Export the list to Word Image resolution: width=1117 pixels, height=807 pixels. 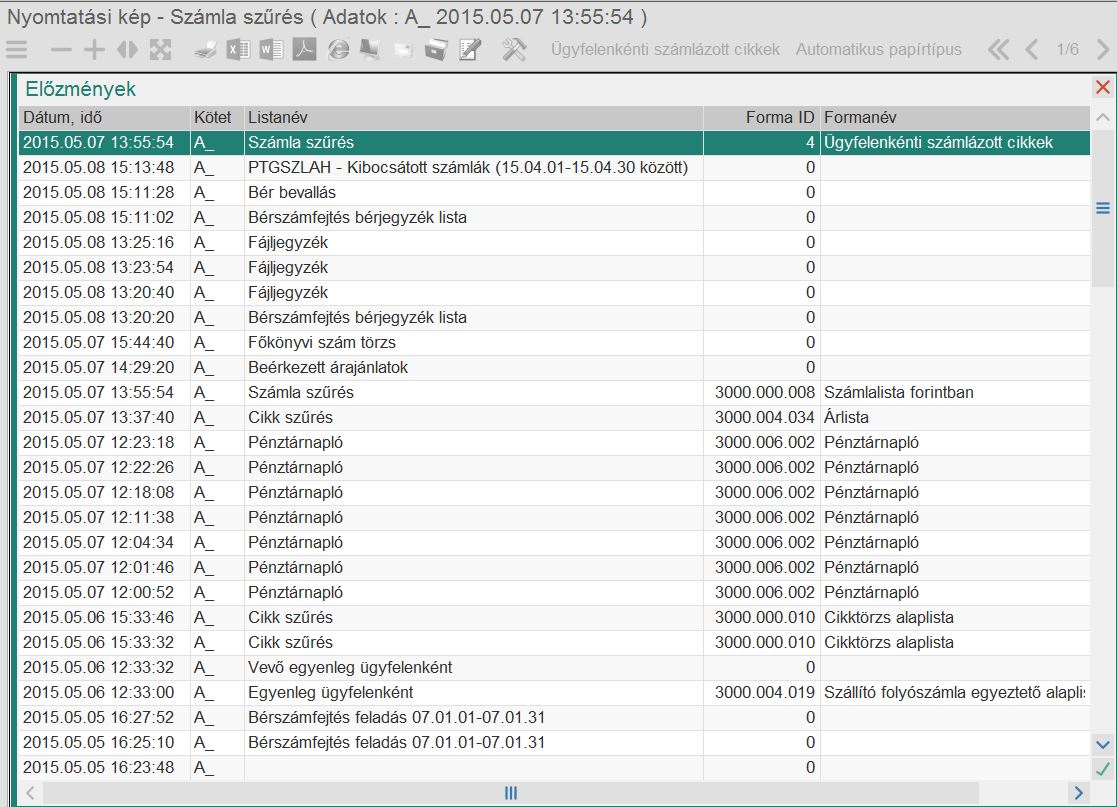[x=271, y=50]
